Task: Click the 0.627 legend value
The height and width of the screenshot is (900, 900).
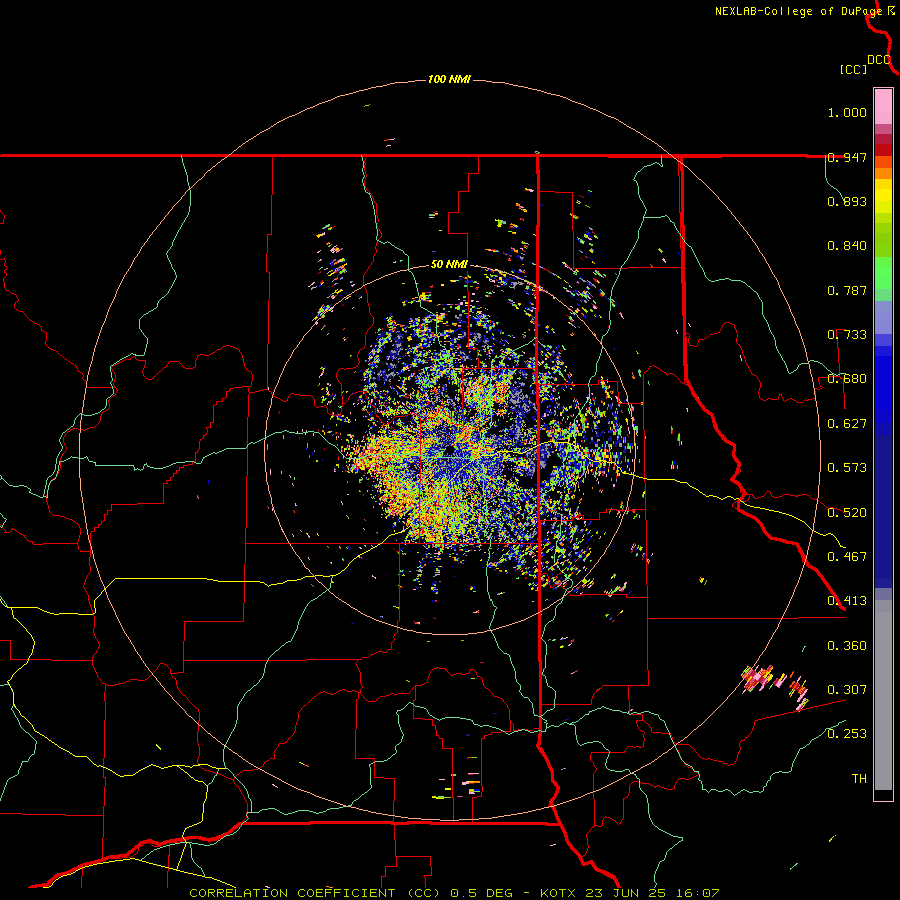Action: [847, 424]
